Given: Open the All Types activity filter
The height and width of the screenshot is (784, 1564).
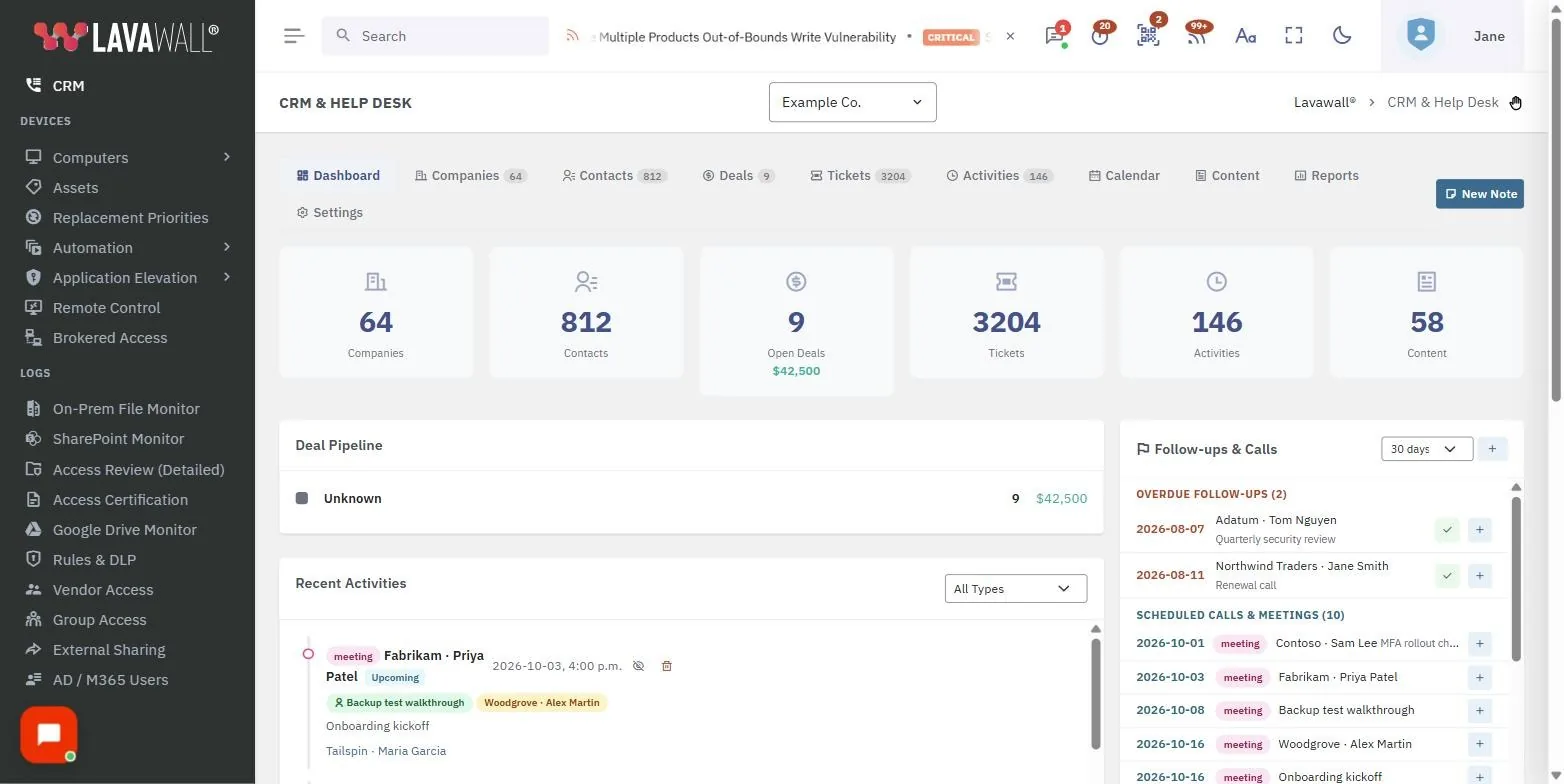Looking at the screenshot, I should [1015, 589].
